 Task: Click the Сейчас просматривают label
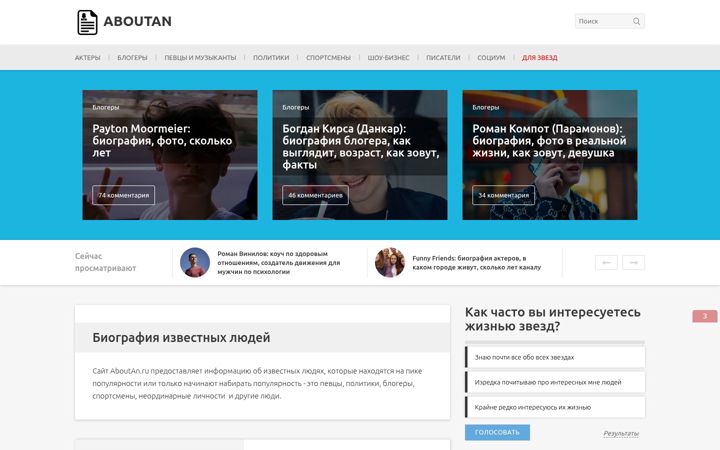106,262
